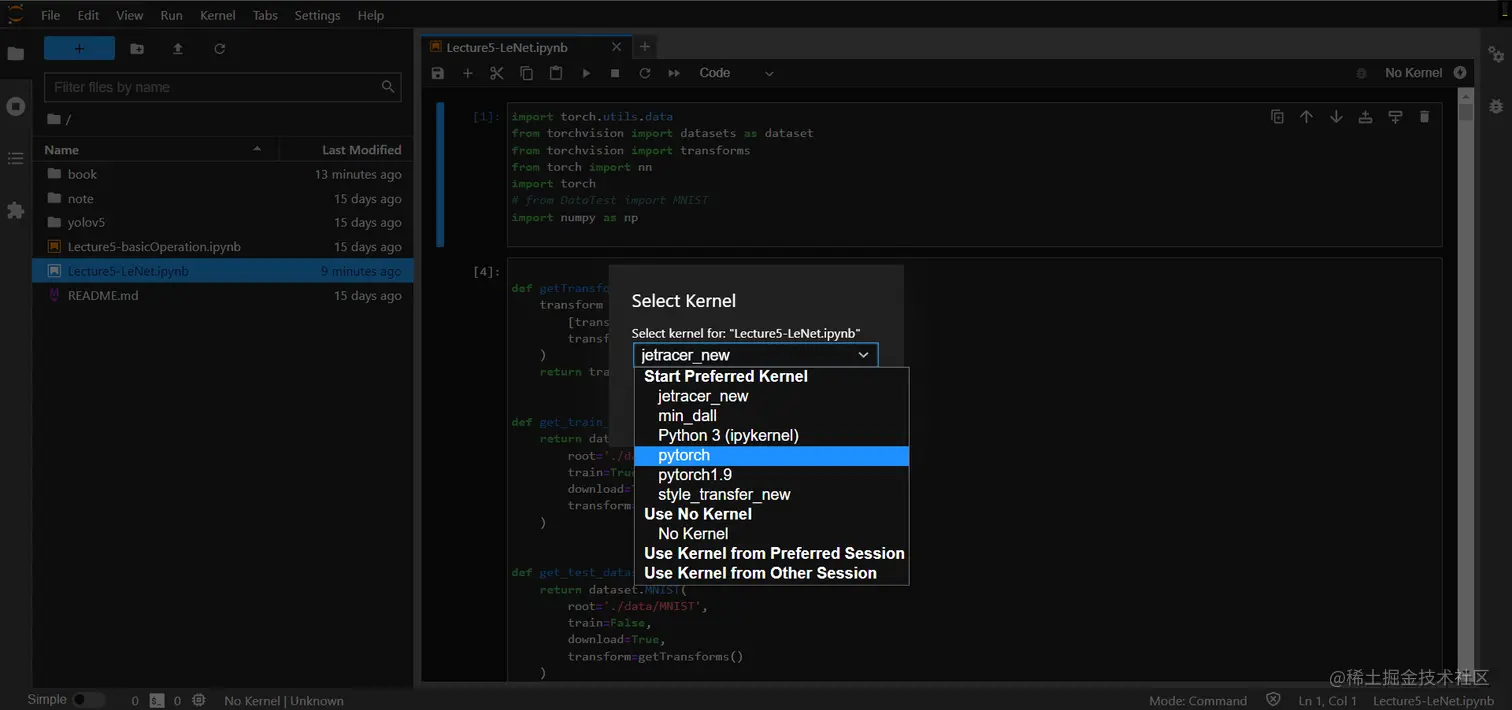The width and height of the screenshot is (1512, 710).
Task: Click the blue new launcher button
Action: 79,49
